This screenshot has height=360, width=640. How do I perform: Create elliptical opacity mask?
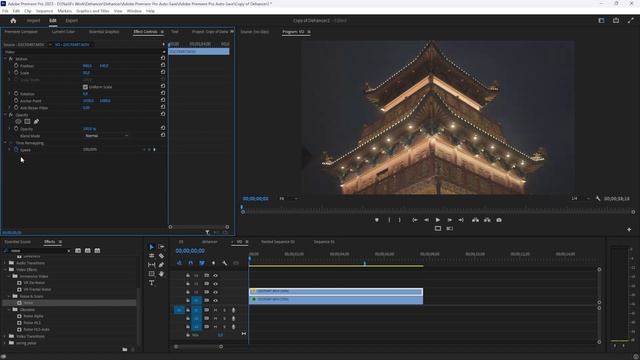coord(18,122)
